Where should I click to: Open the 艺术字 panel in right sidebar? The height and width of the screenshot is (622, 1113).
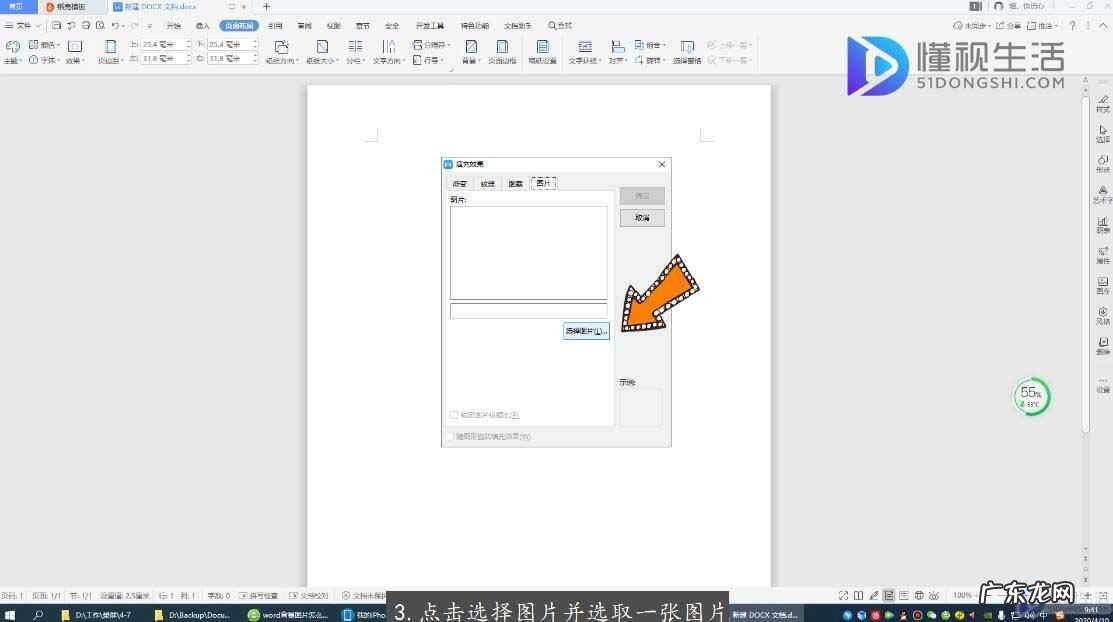click(1102, 194)
